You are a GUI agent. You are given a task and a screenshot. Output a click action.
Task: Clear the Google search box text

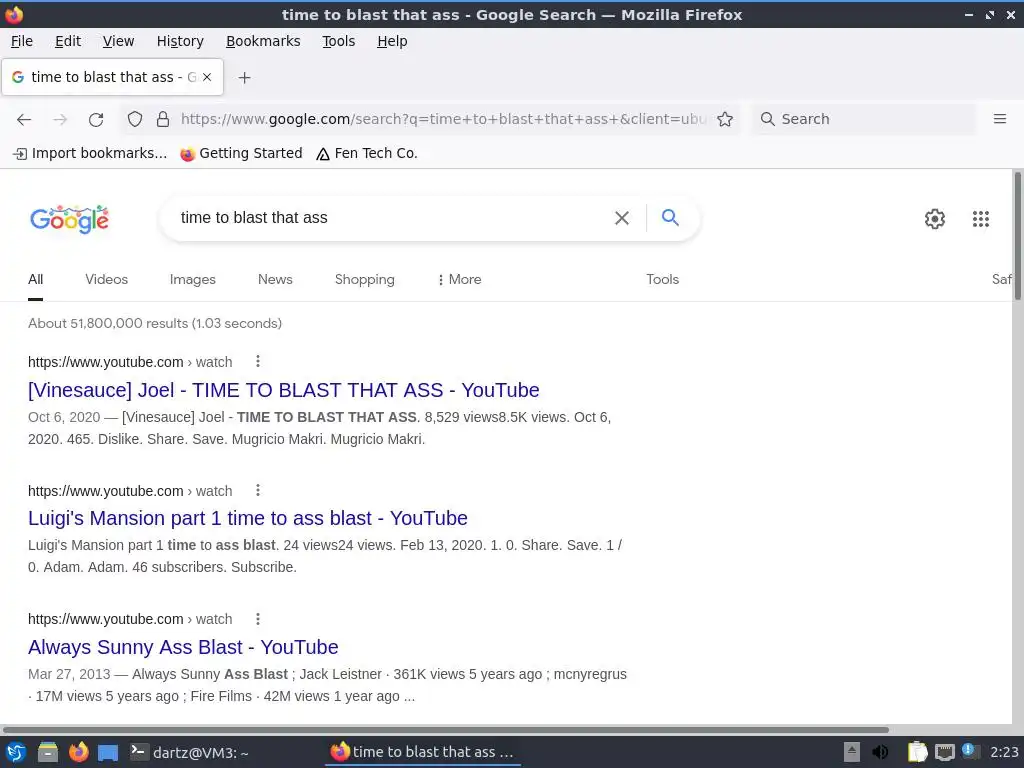tap(622, 218)
